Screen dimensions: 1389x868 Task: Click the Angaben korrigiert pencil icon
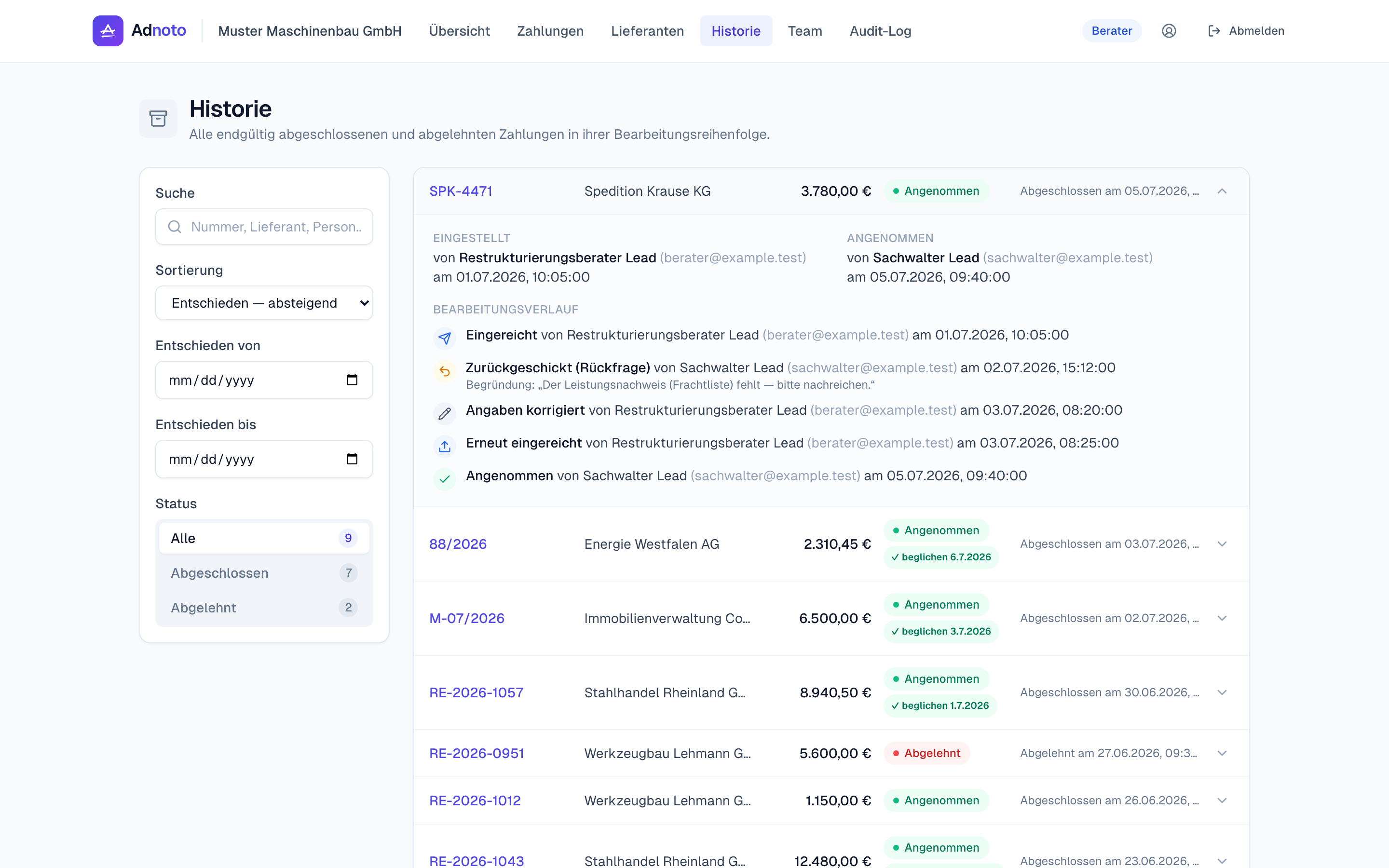tap(444, 414)
